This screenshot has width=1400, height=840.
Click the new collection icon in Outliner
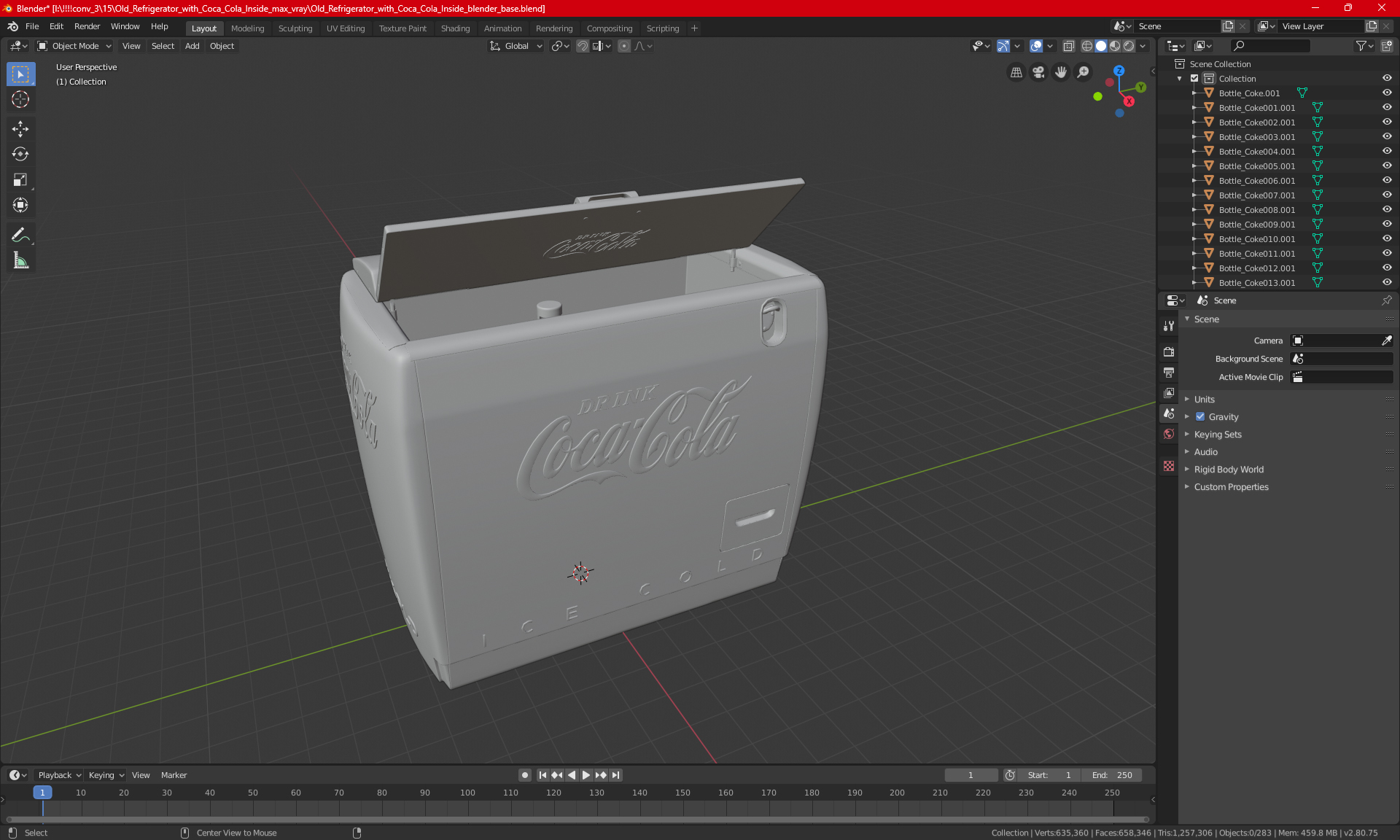click(x=1386, y=46)
